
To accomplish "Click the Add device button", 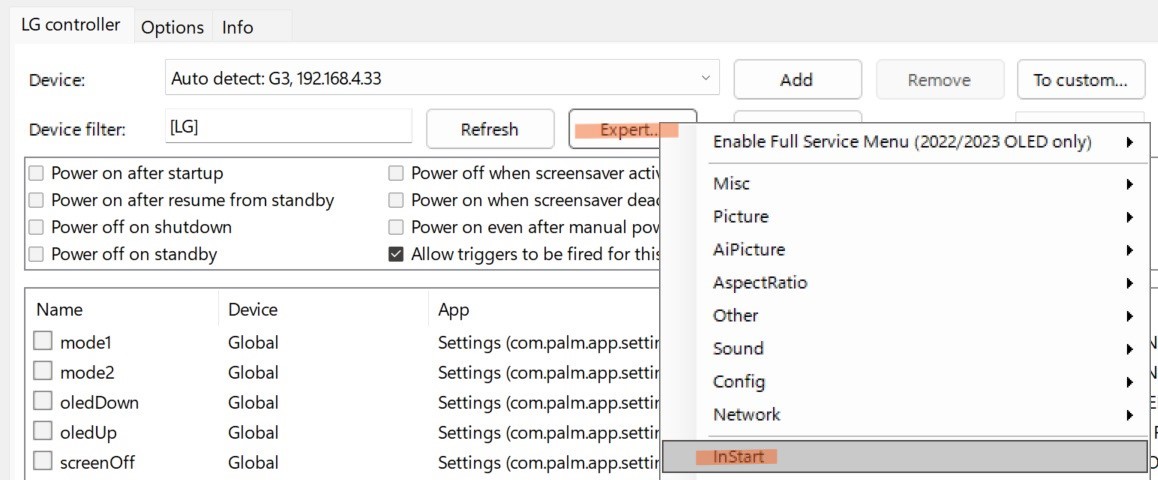I will pos(797,80).
